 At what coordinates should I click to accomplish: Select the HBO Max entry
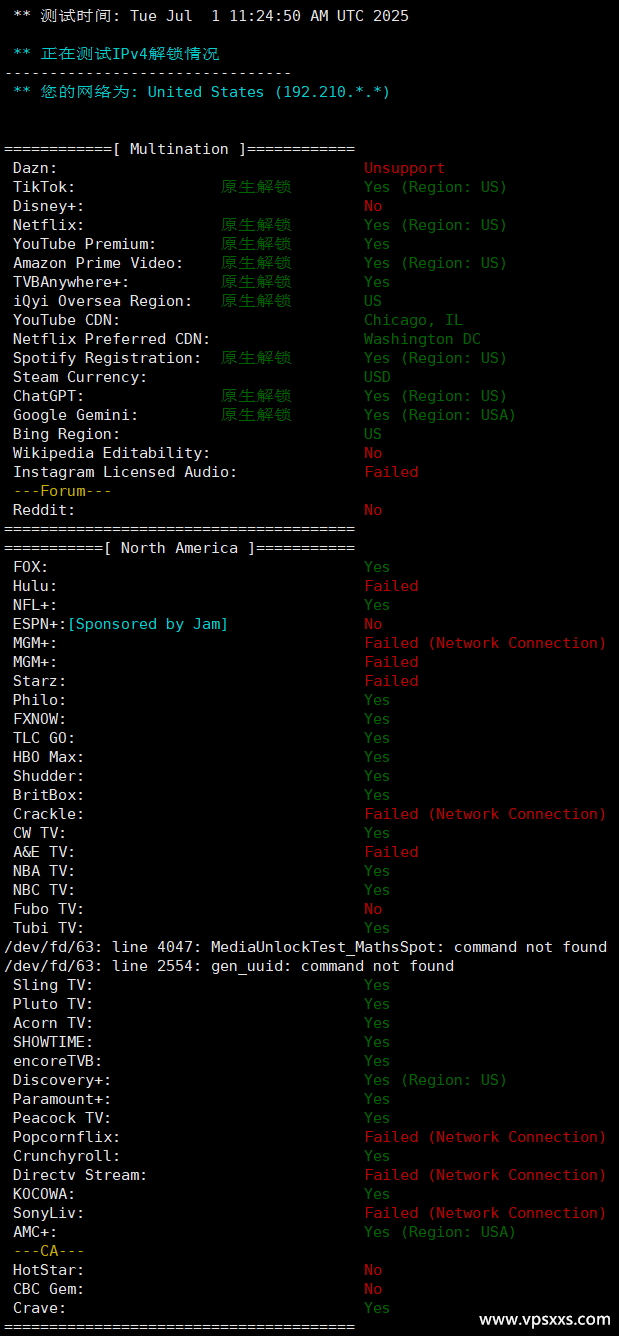48,757
